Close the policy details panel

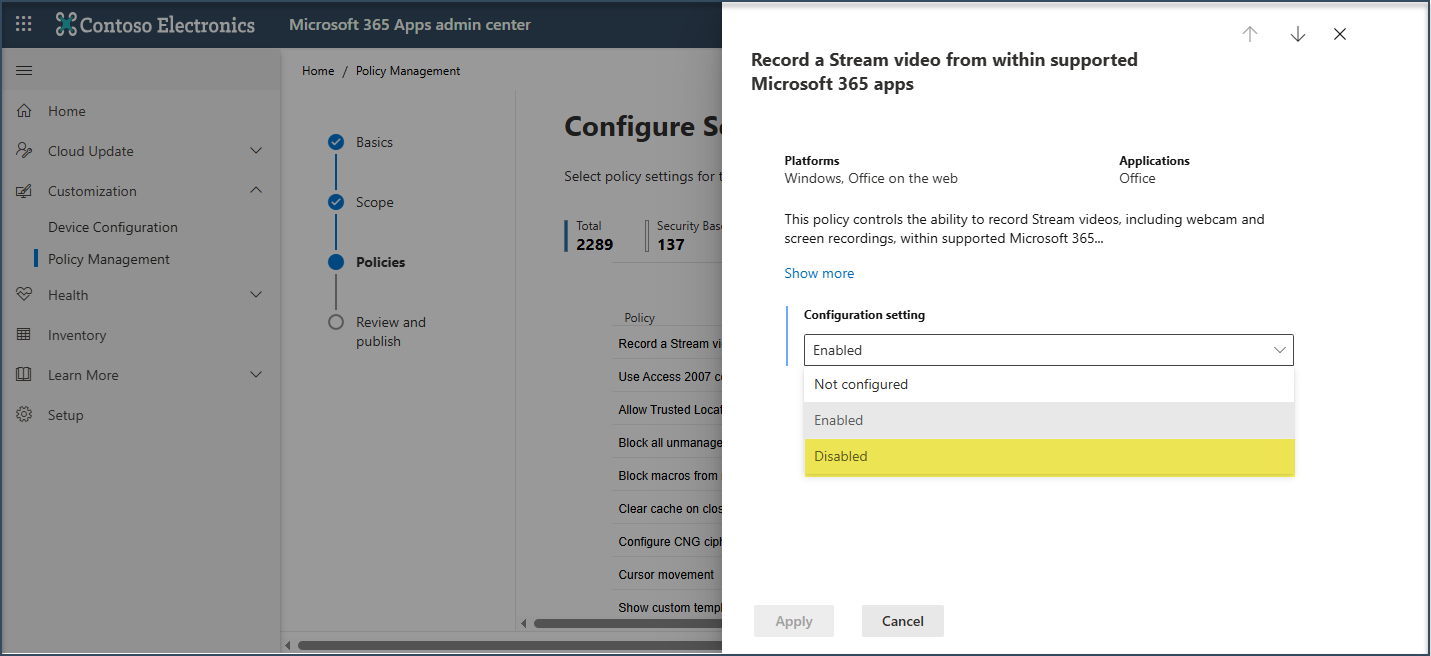coord(1340,34)
